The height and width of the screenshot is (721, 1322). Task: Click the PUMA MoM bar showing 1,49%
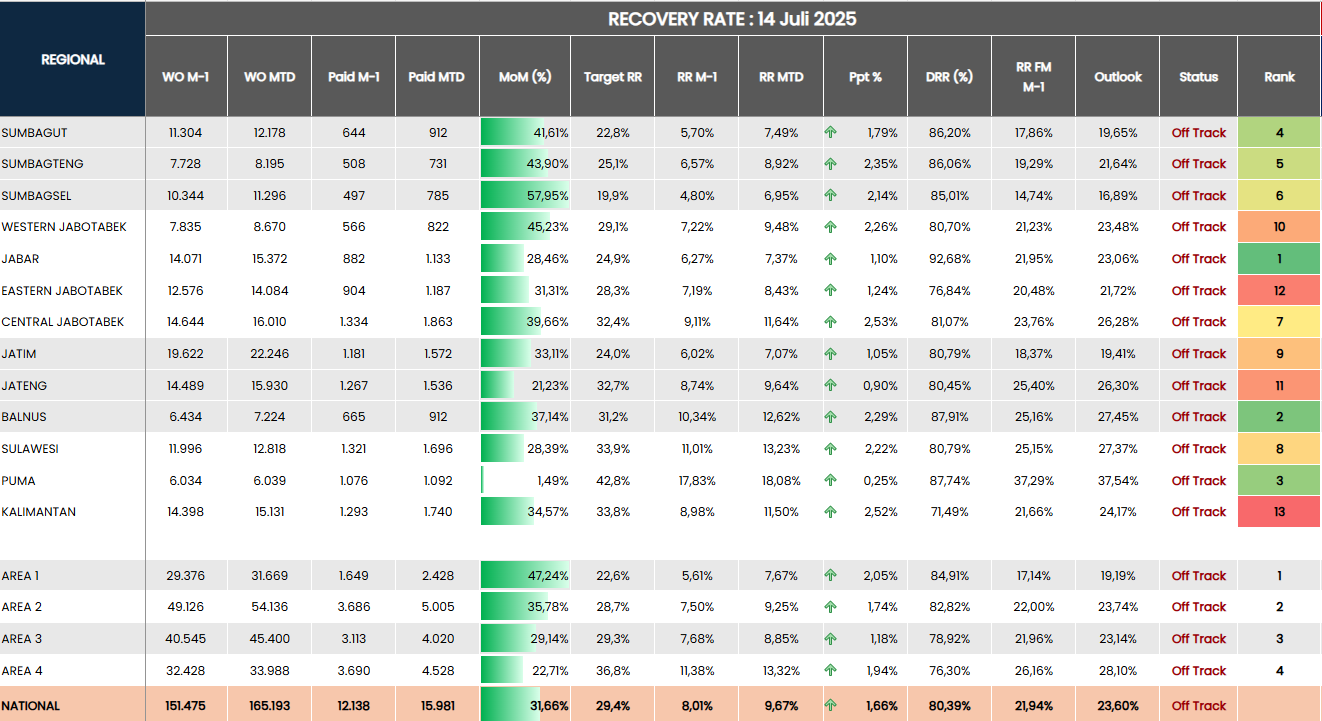525,481
